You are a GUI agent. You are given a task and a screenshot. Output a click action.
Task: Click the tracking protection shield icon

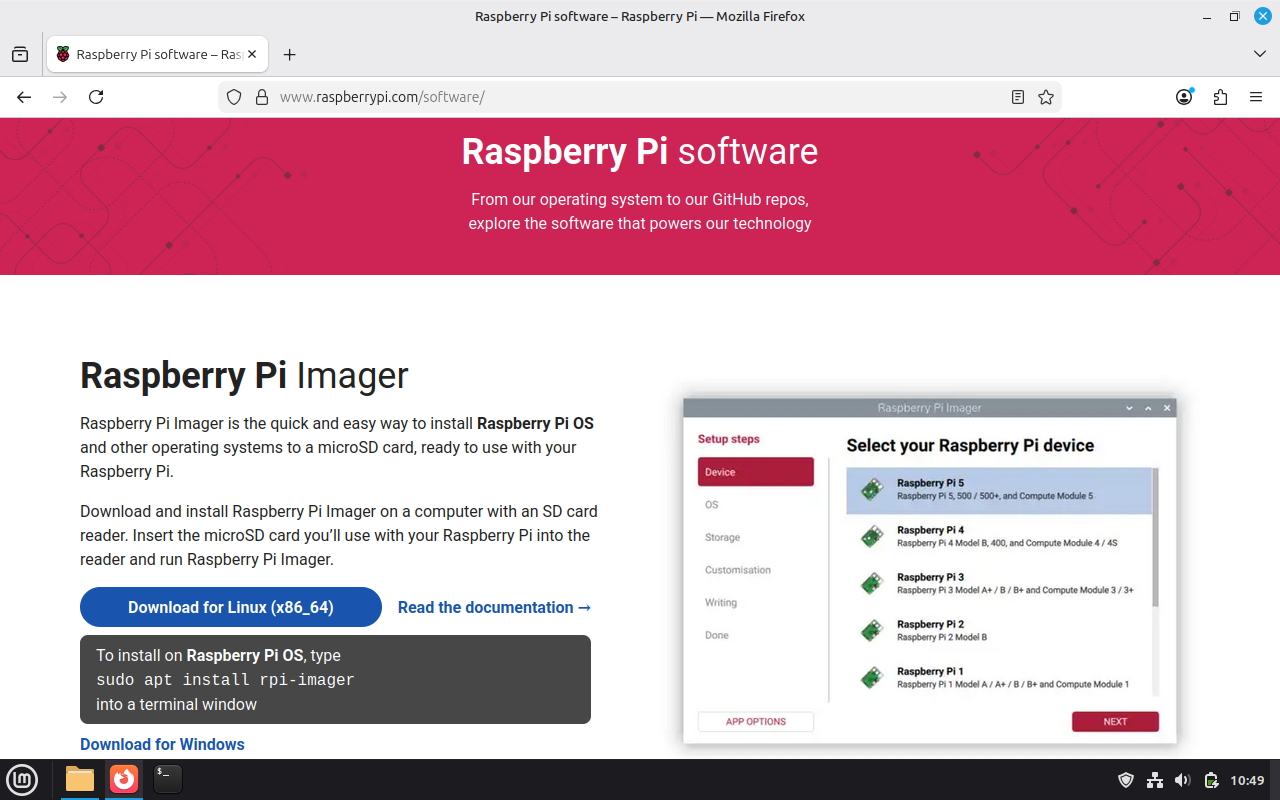[234, 97]
